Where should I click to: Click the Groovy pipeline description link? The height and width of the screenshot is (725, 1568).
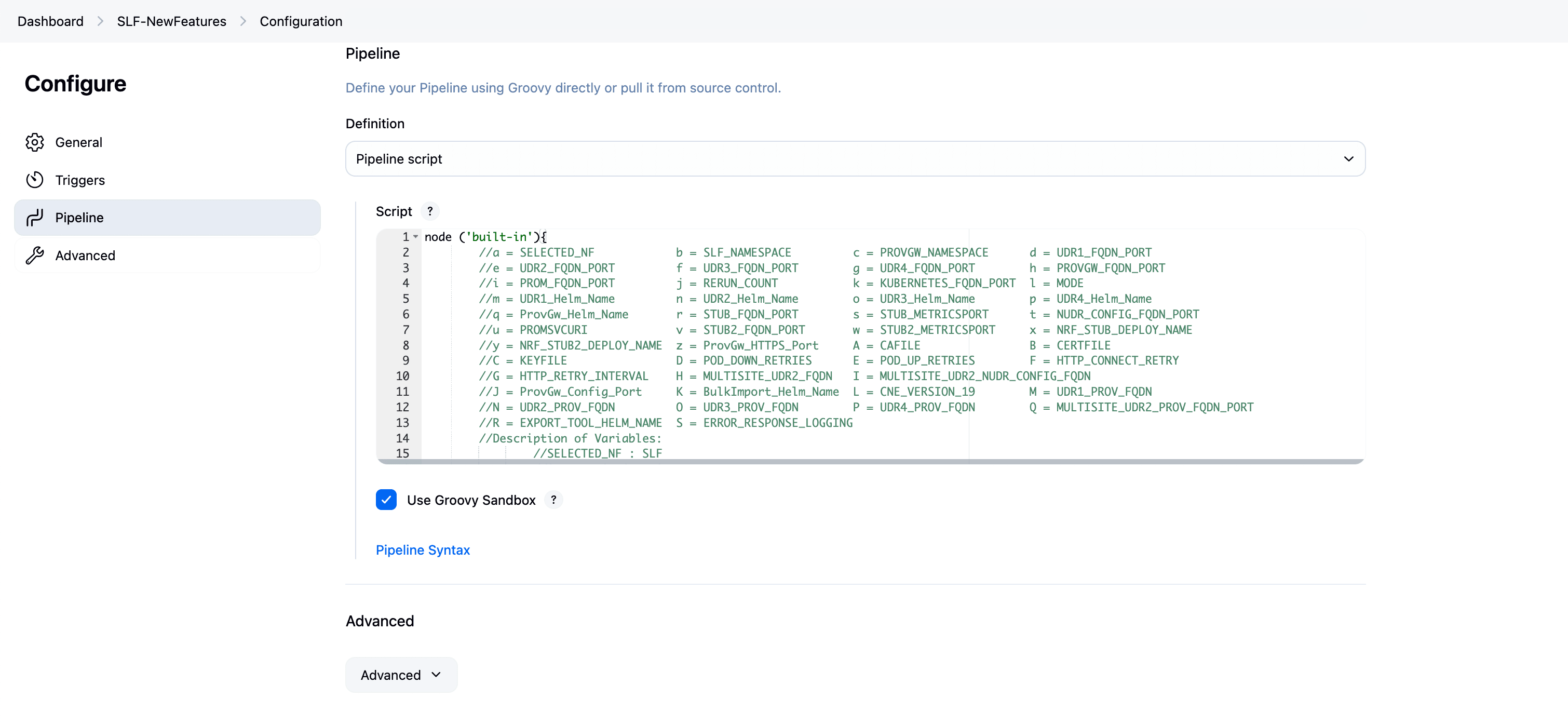click(563, 88)
